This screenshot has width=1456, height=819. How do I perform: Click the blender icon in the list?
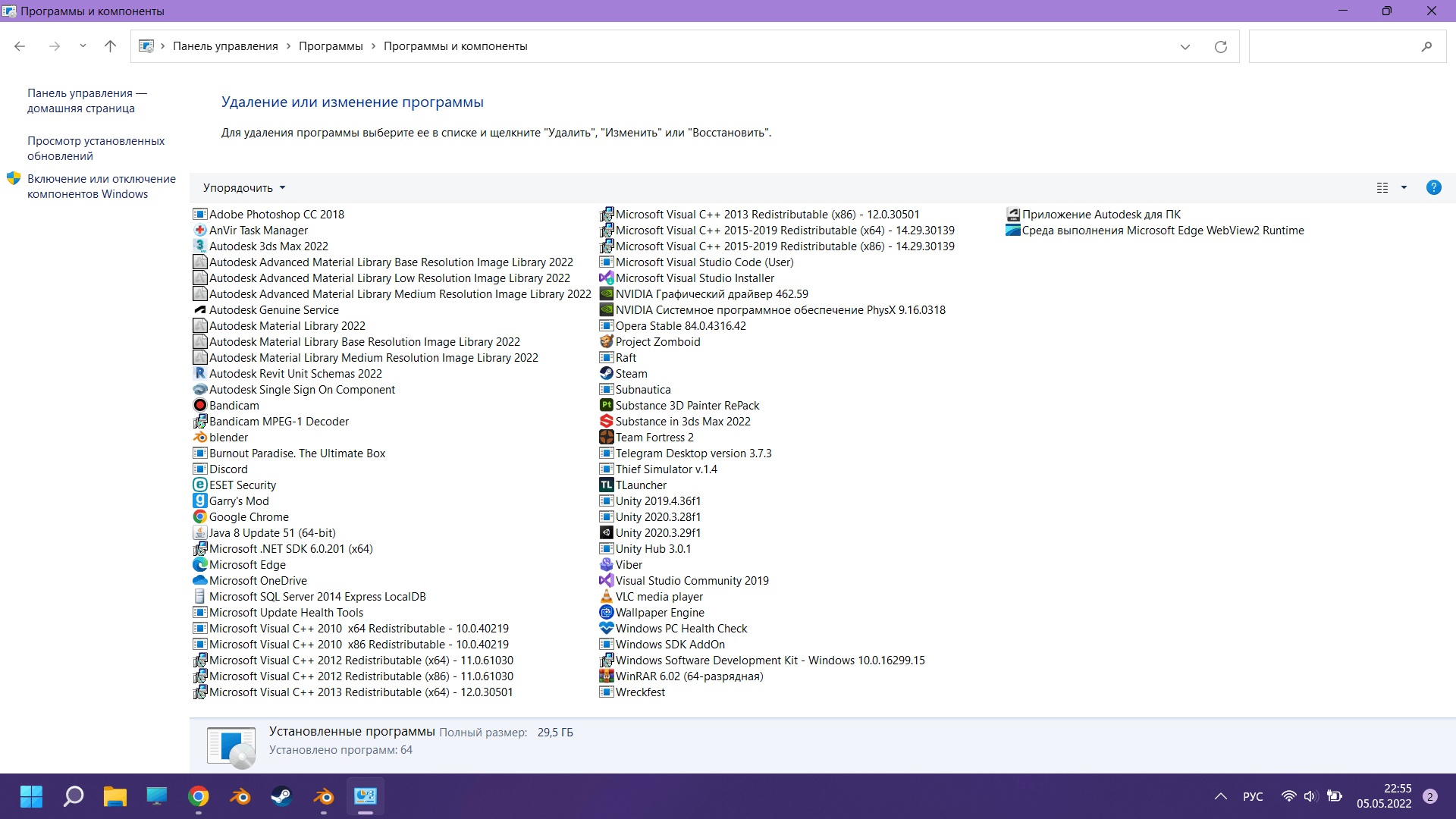200,437
